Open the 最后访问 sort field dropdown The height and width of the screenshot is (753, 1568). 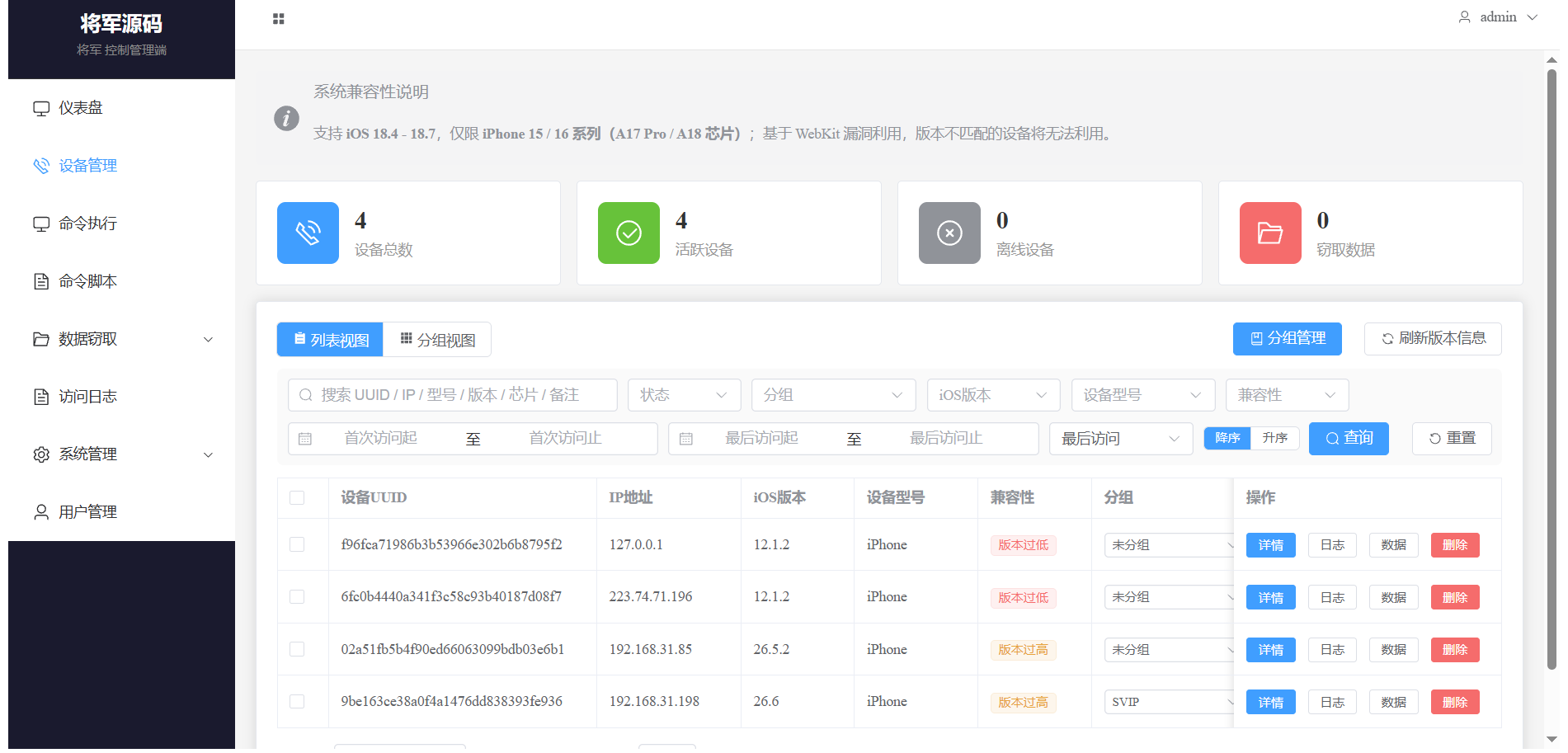coord(1121,439)
